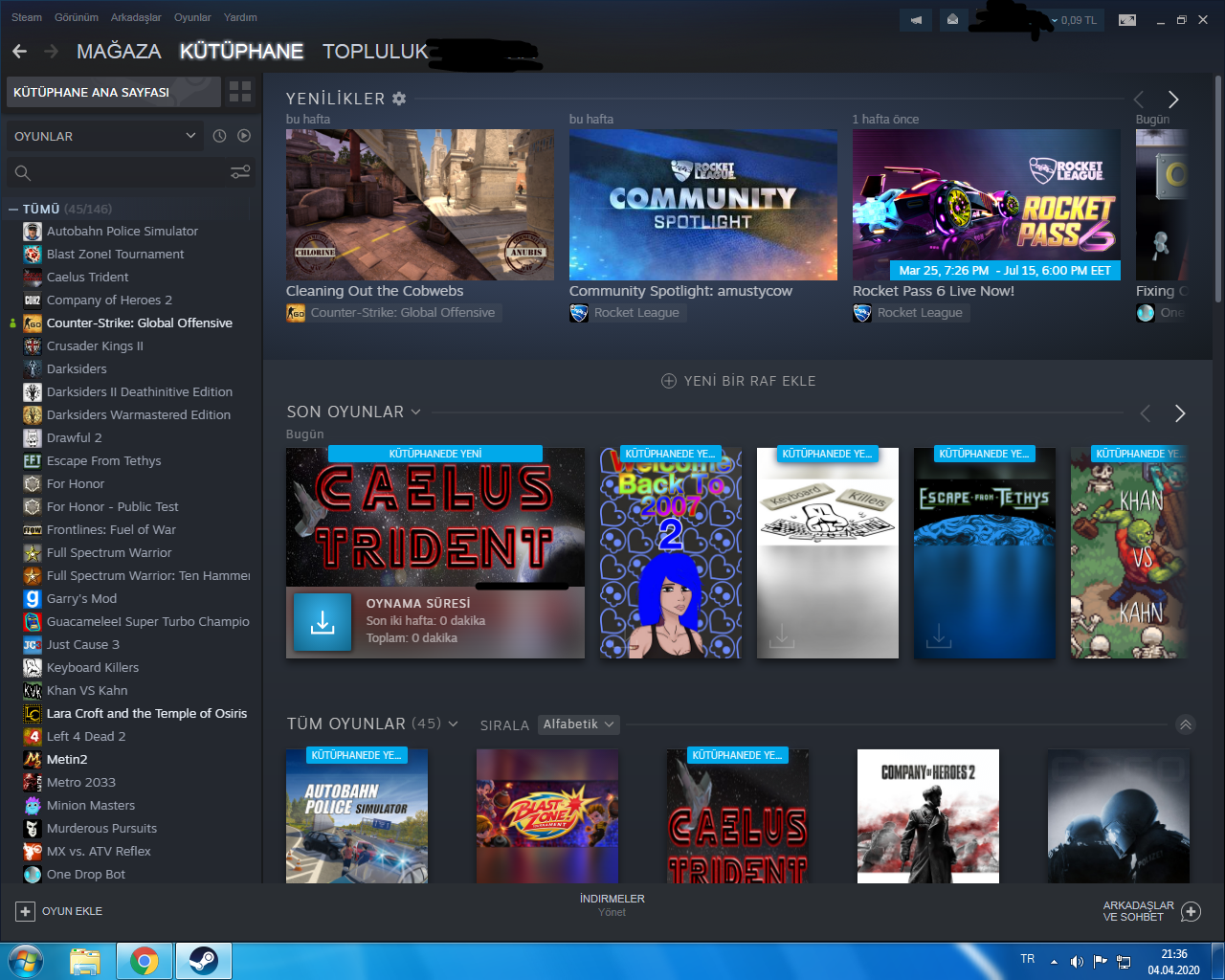Go to previous Son Oyunlar items
This screenshot has width=1225, height=980.
[1146, 413]
